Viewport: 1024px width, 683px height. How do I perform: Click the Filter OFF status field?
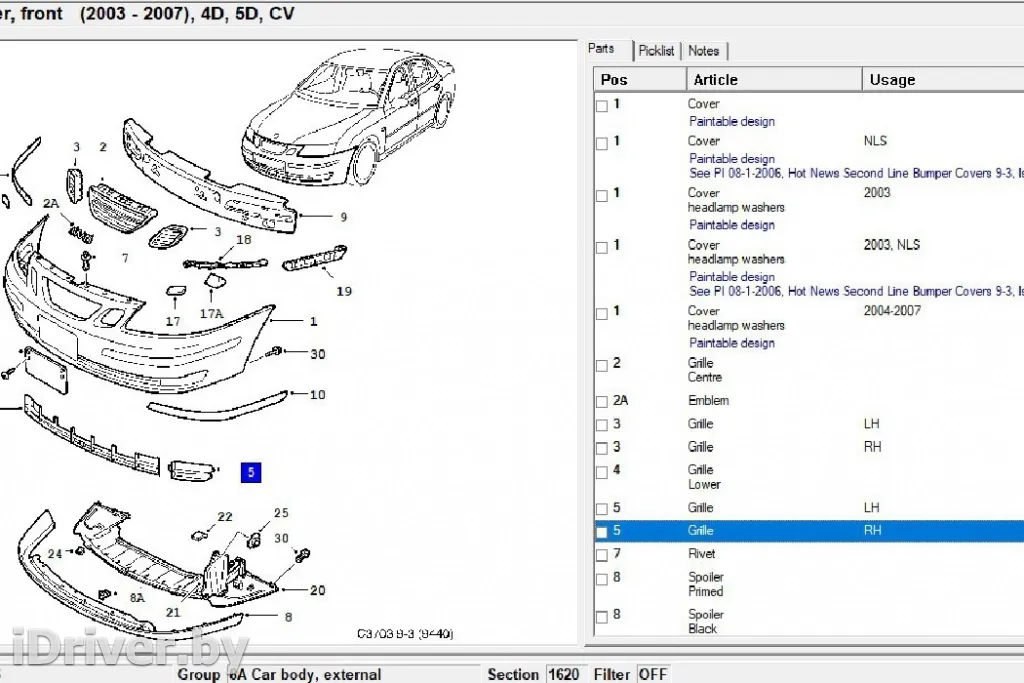tap(652, 674)
